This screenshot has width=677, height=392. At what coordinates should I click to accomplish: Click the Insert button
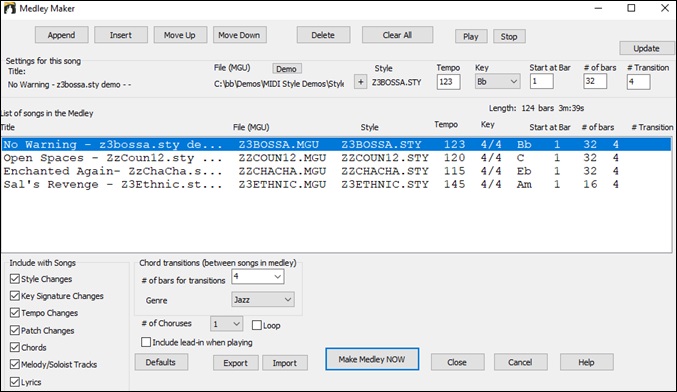click(x=120, y=35)
